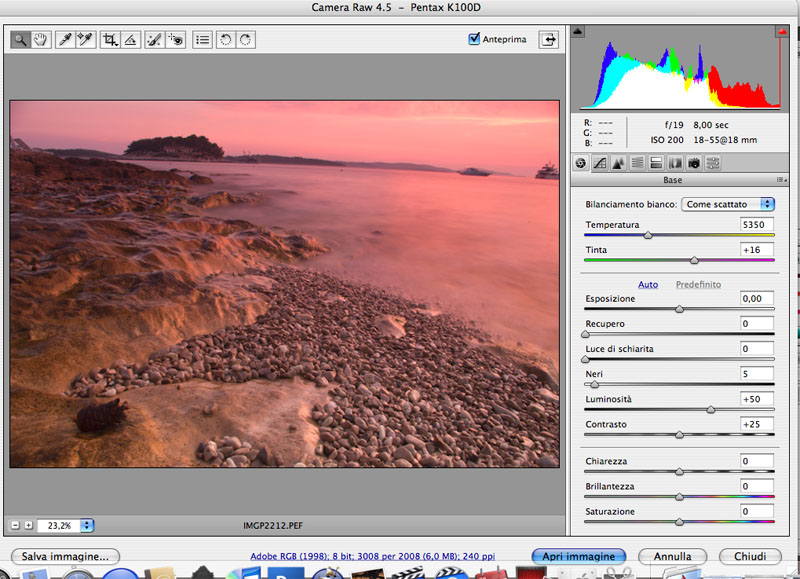Choose the Red Eye Removal tool

tap(176, 40)
